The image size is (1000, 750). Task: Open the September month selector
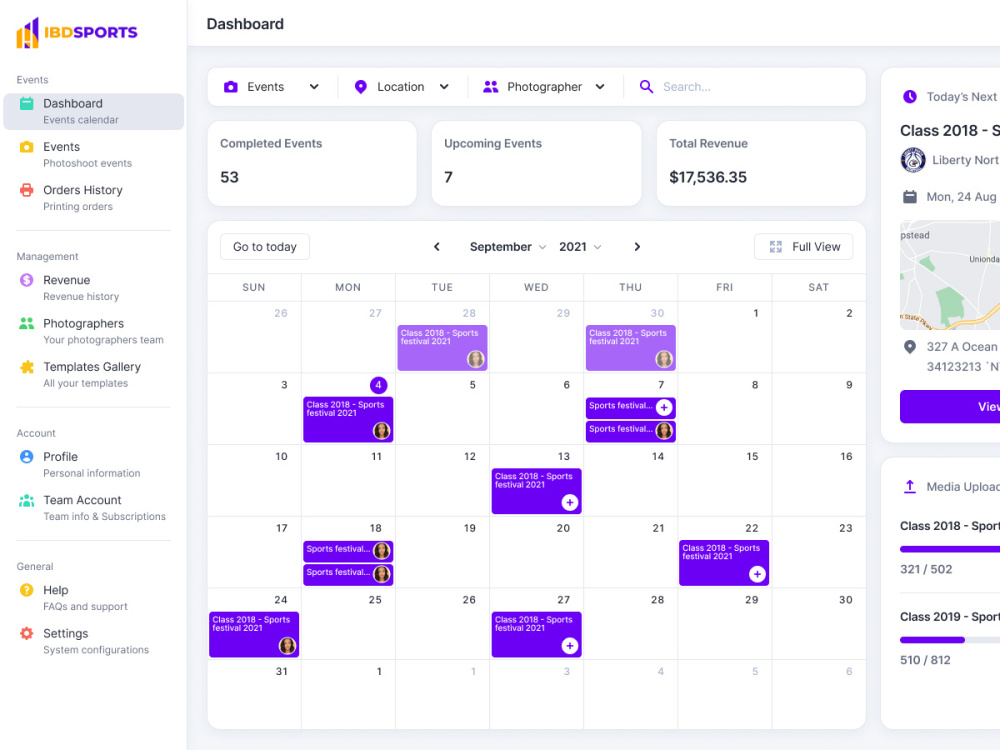click(x=507, y=246)
